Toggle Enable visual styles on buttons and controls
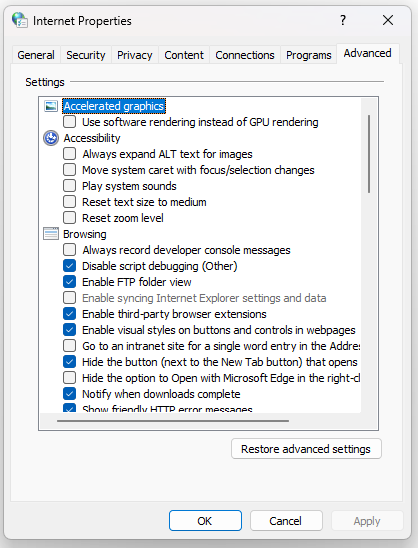 pos(70,330)
